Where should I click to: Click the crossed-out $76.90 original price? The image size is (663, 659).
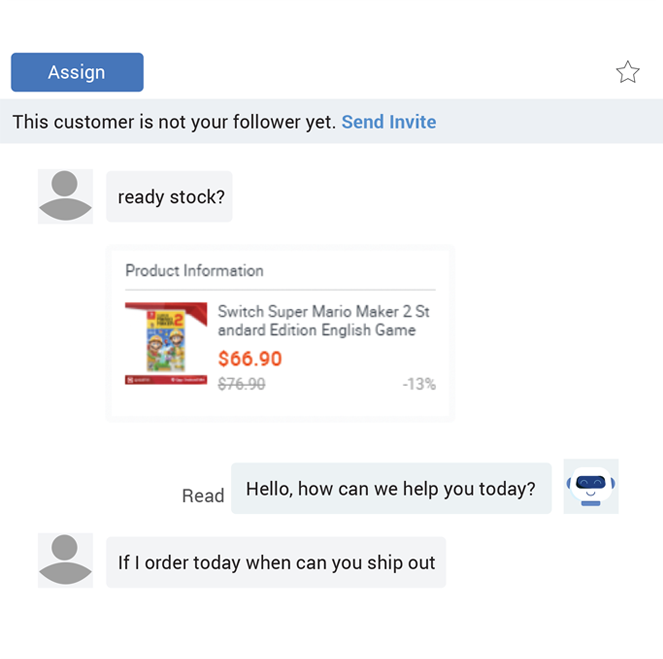pyautogui.click(x=241, y=384)
